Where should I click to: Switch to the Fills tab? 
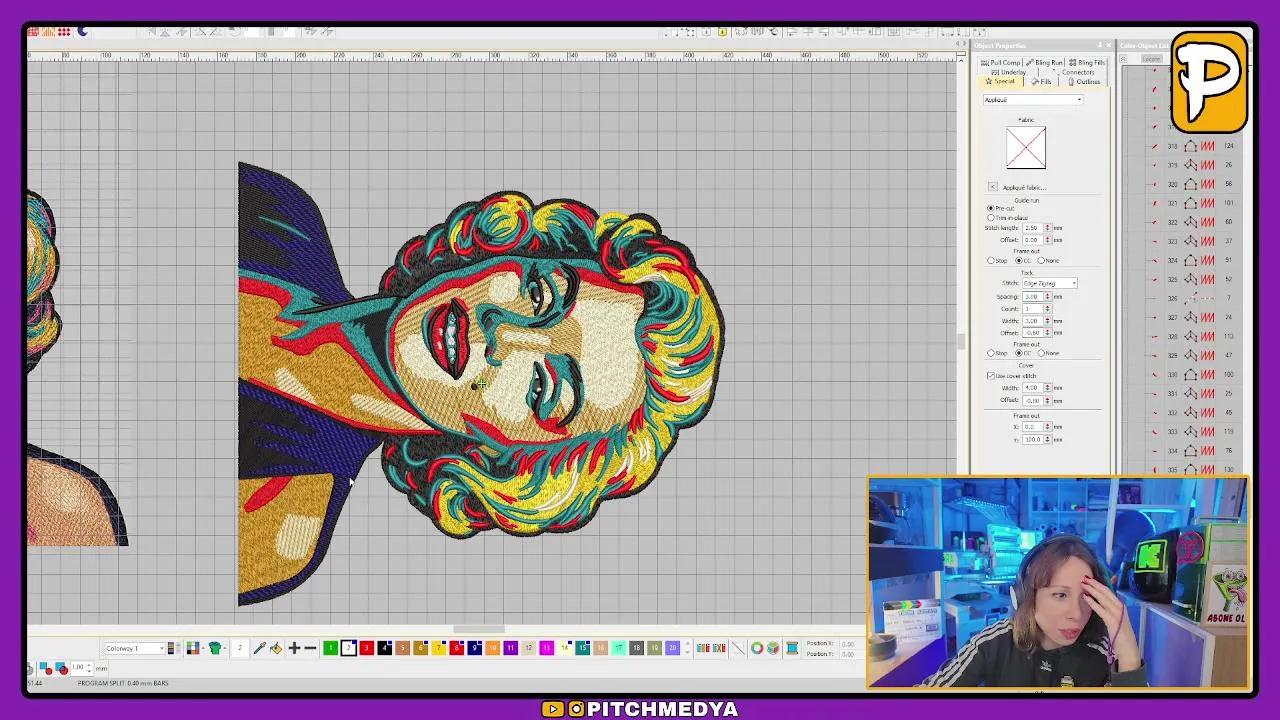(1042, 81)
